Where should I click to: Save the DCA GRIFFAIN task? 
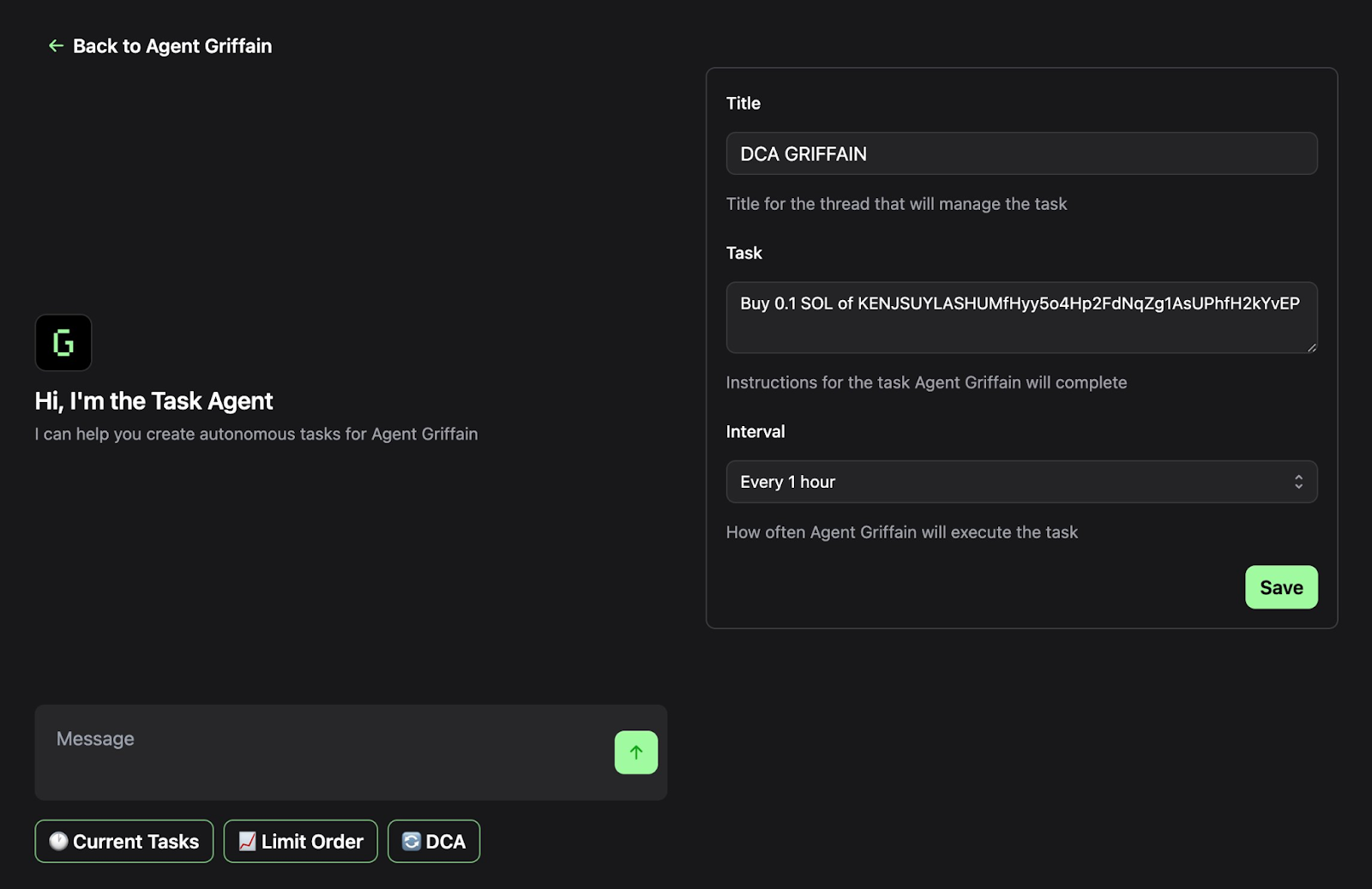click(x=1281, y=587)
